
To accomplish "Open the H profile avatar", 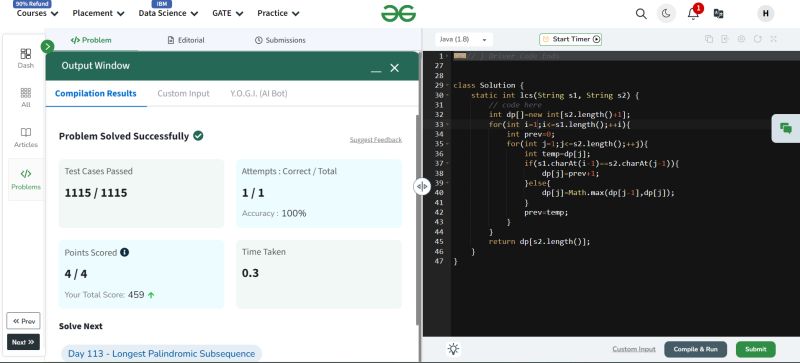I will [765, 14].
